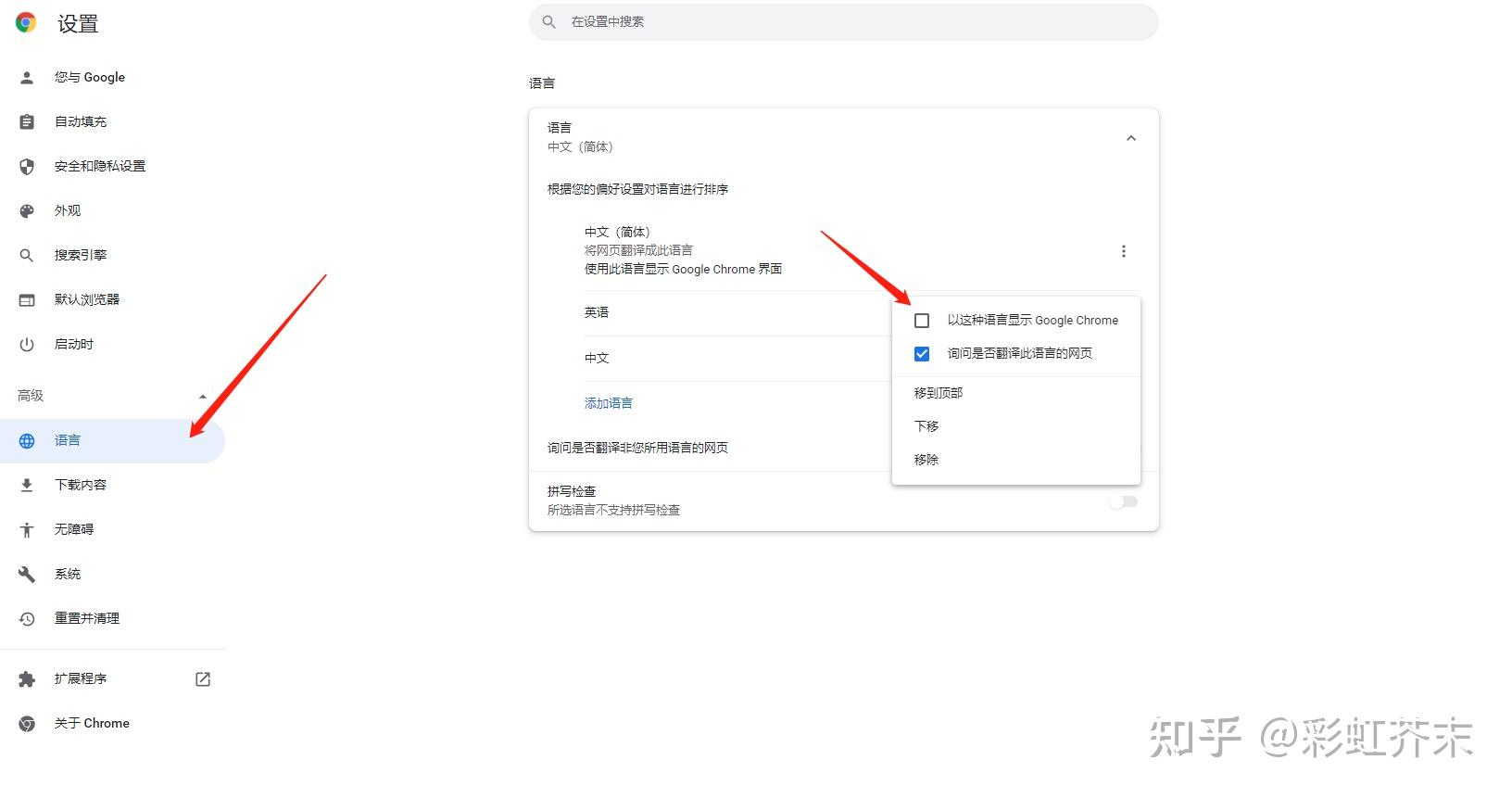Image resolution: width=1512 pixels, height=798 pixels.
Task: Click the browser window icon for 默认浏览器
Action: (x=27, y=300)
